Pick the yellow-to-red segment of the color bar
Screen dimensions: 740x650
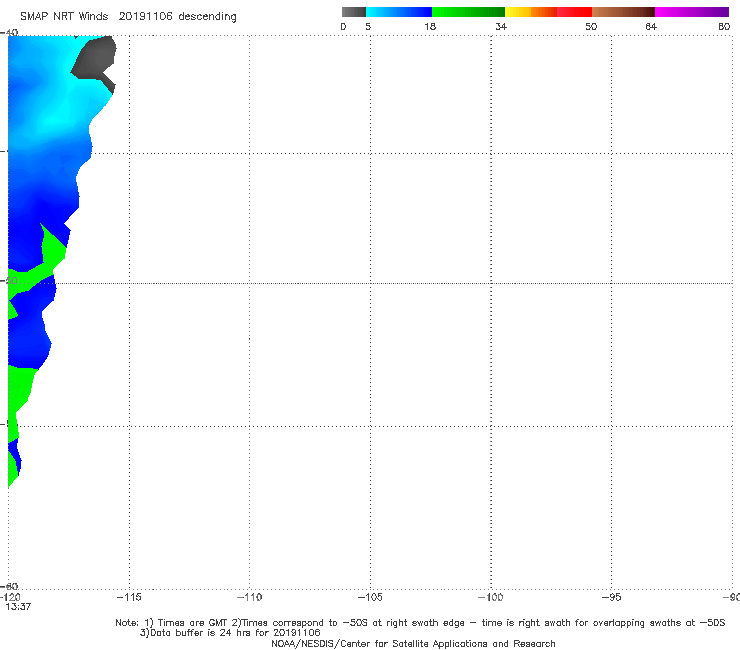click(548, 12)
